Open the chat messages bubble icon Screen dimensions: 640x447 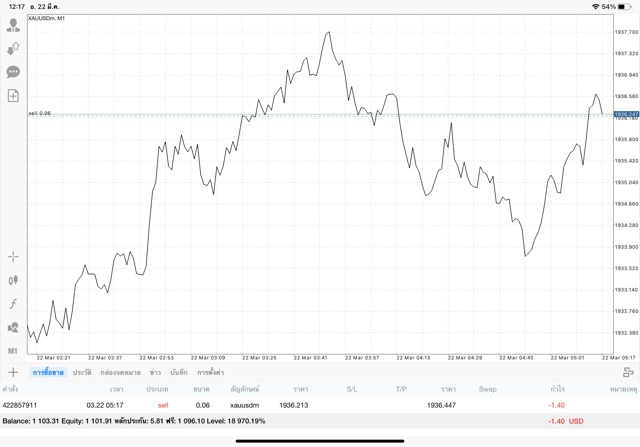coord(13,72)
